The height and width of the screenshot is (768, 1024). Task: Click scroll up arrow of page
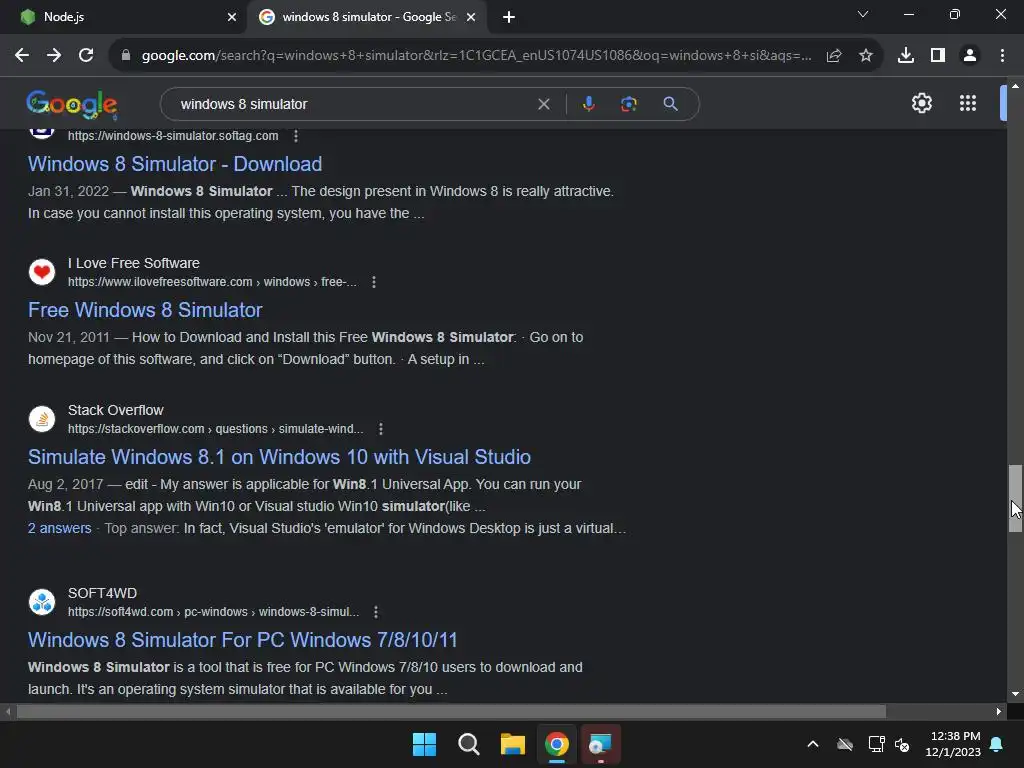(x=1015, y=86)
